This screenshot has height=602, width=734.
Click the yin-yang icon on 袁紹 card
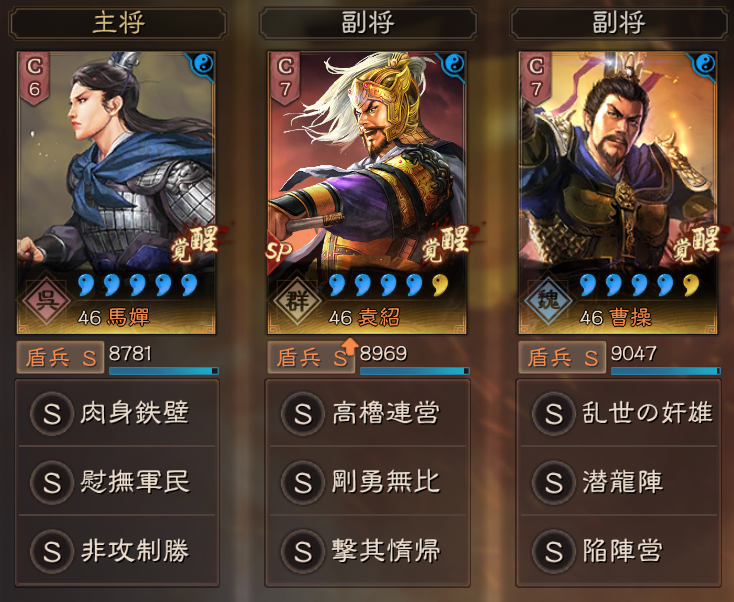tap(454, 63)
